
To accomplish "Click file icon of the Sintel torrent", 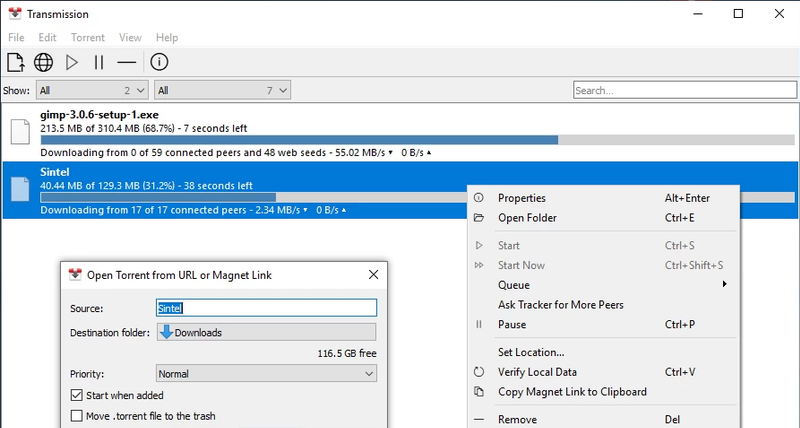I will click(x=20, y=189).
